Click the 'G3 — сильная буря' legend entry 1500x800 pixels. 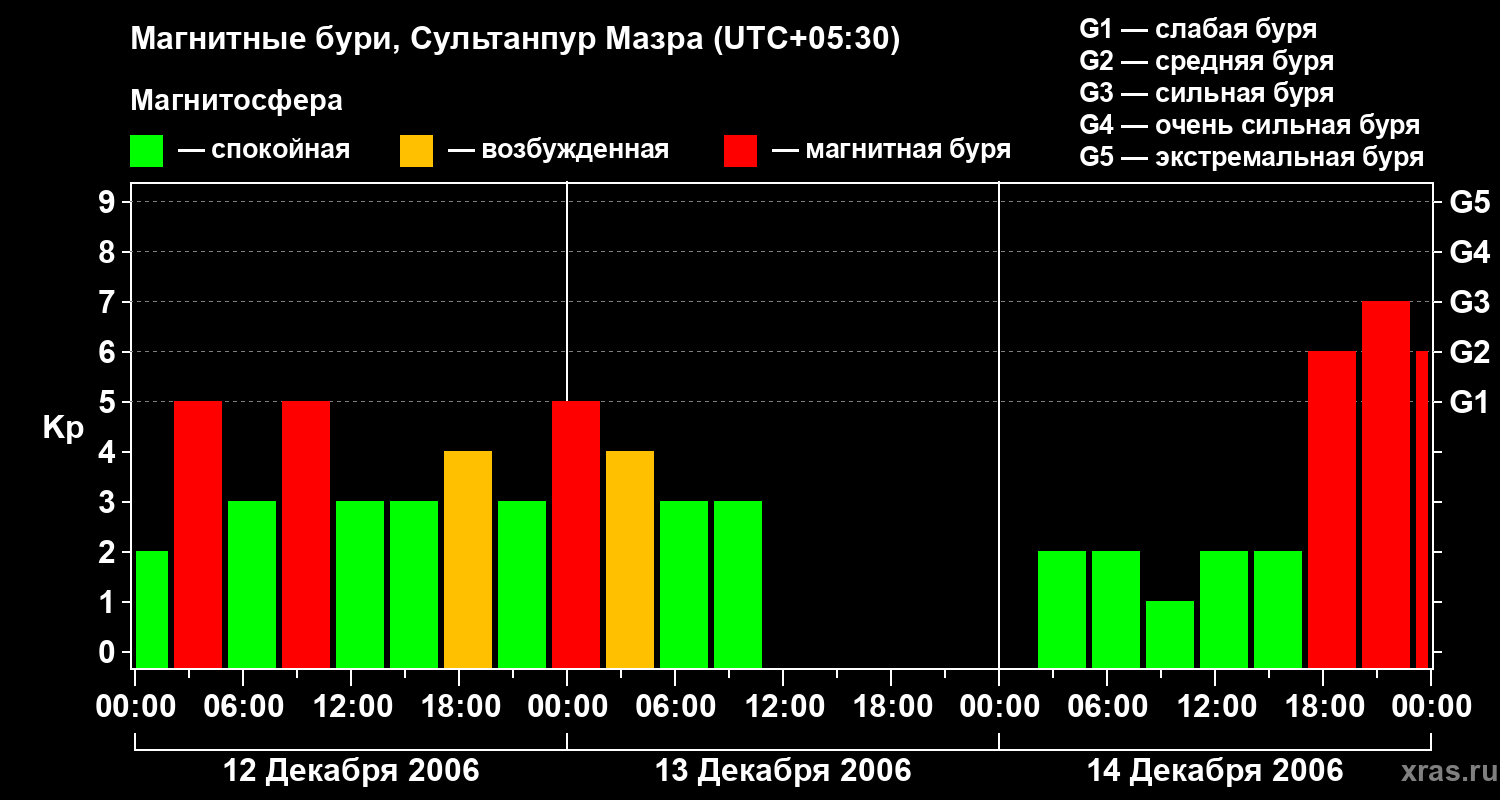tap(1207, 93)
